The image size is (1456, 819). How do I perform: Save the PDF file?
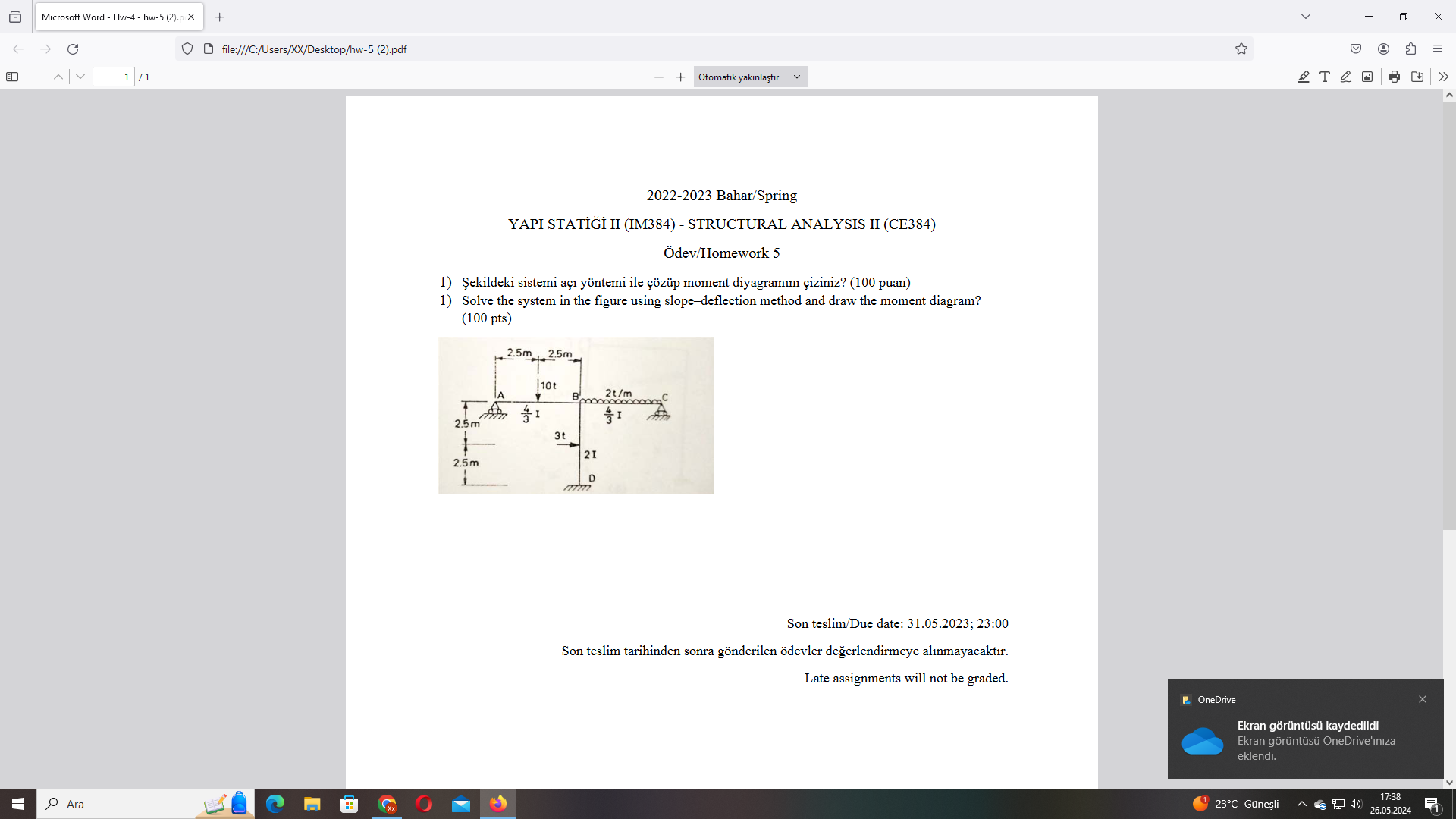click(x=1417, y=77)
